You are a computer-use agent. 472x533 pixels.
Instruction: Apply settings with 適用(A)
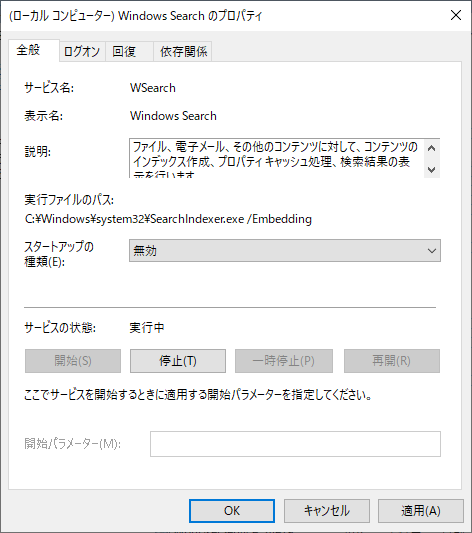point(421,511)
